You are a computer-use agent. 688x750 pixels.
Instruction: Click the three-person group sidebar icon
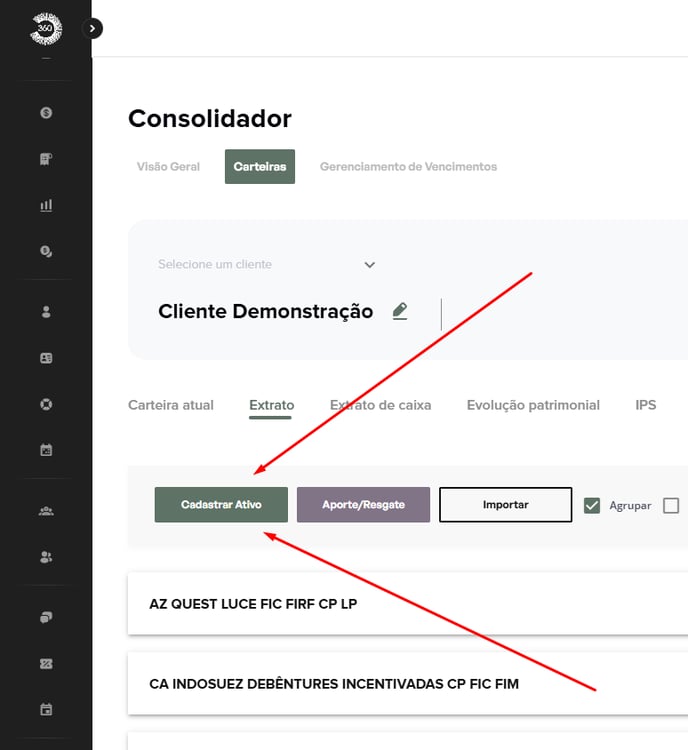(x=46, y=511)
